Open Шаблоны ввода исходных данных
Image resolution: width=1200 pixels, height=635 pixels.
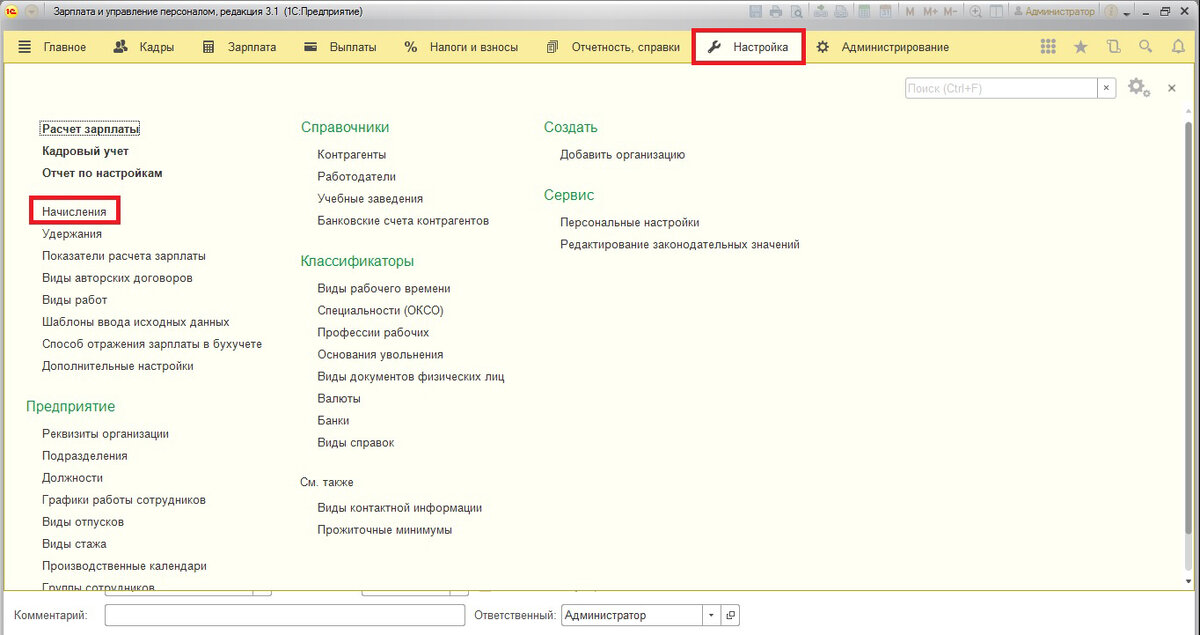[x=136, y=322]
